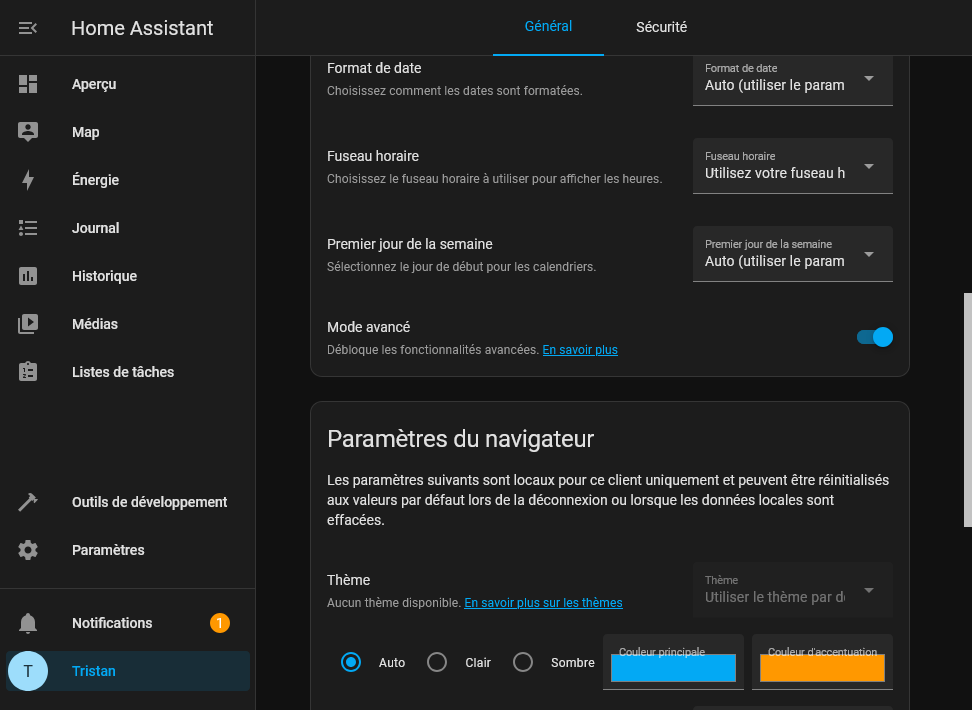
Task: Open the Aperçu dashboard icon
Action: pyautogui.click(x=28, y=84)
